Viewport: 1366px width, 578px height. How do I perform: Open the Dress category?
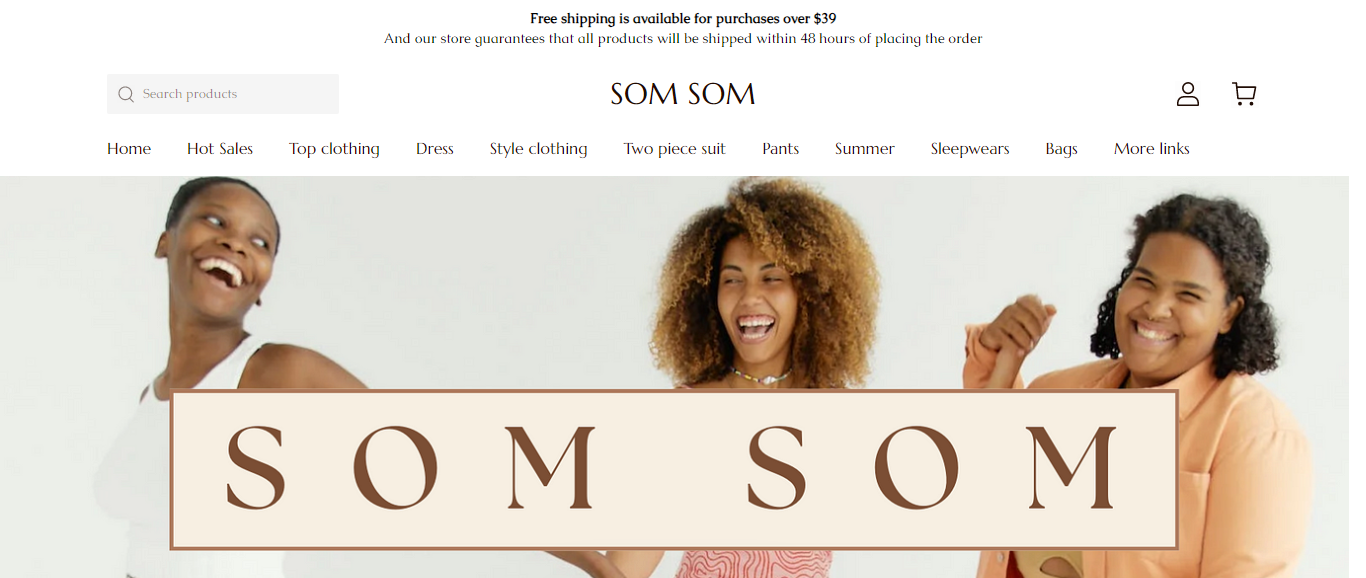pyautogui.click(x=435, y=149)
